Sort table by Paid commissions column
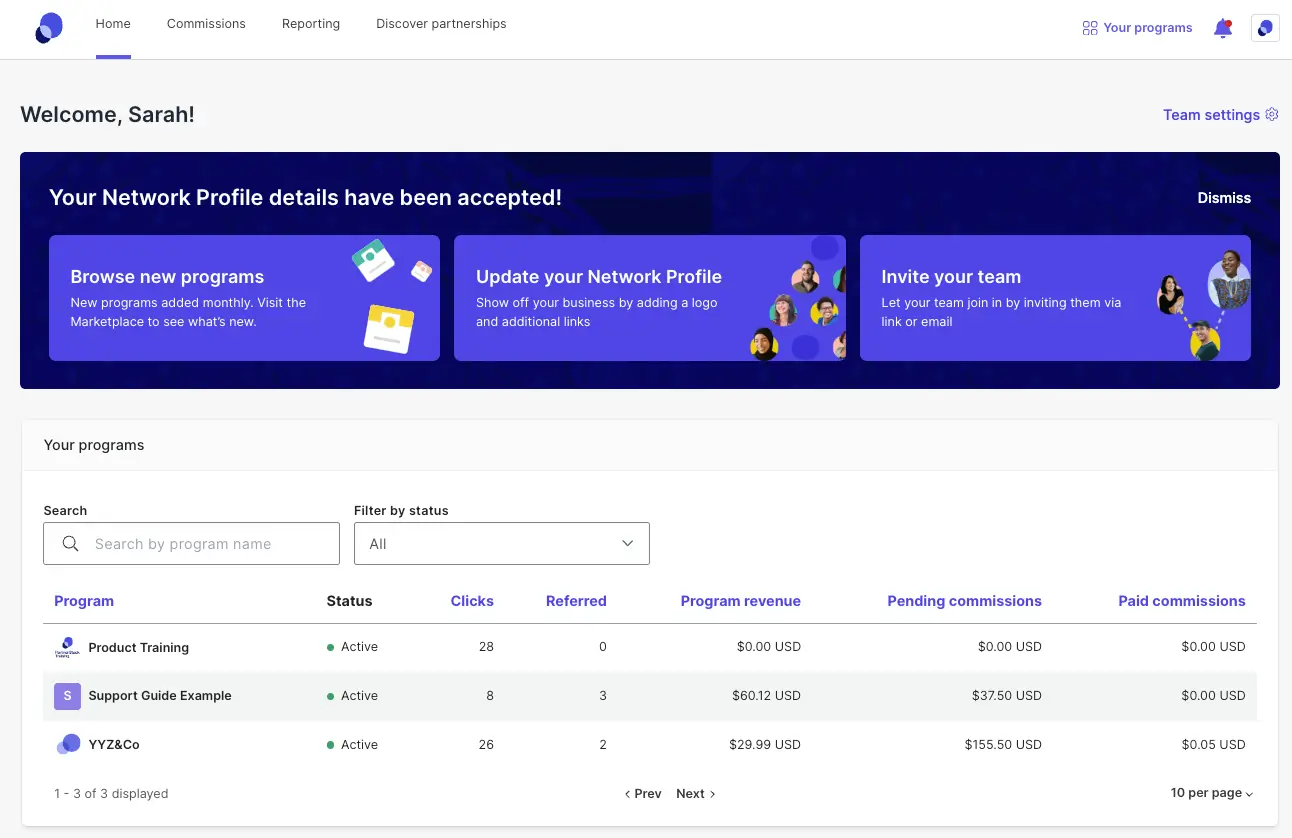Viewport: 1292px width, 838px height. pos(1182,601)
